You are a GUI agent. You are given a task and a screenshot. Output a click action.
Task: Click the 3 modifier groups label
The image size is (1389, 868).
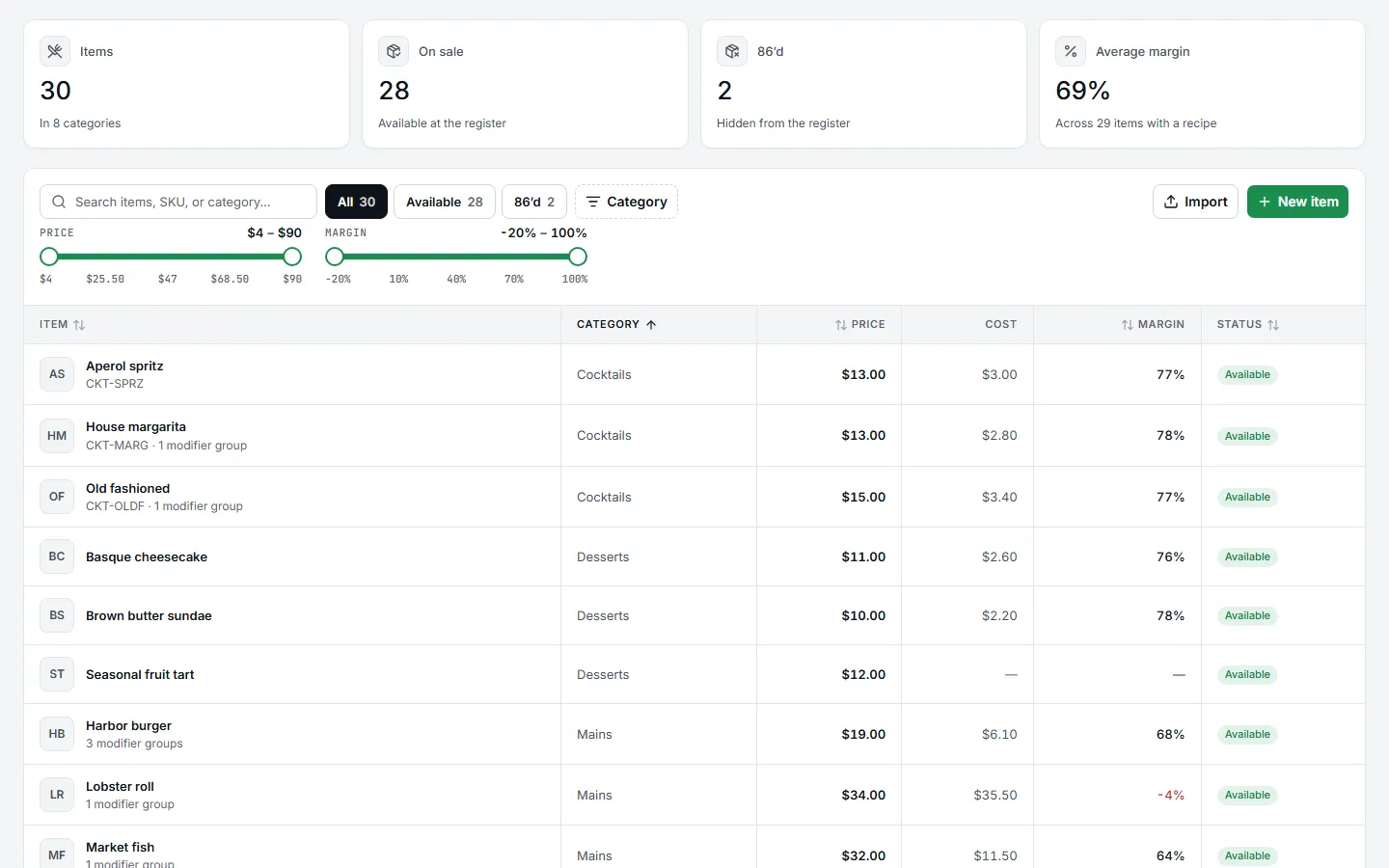pos(134,744)
